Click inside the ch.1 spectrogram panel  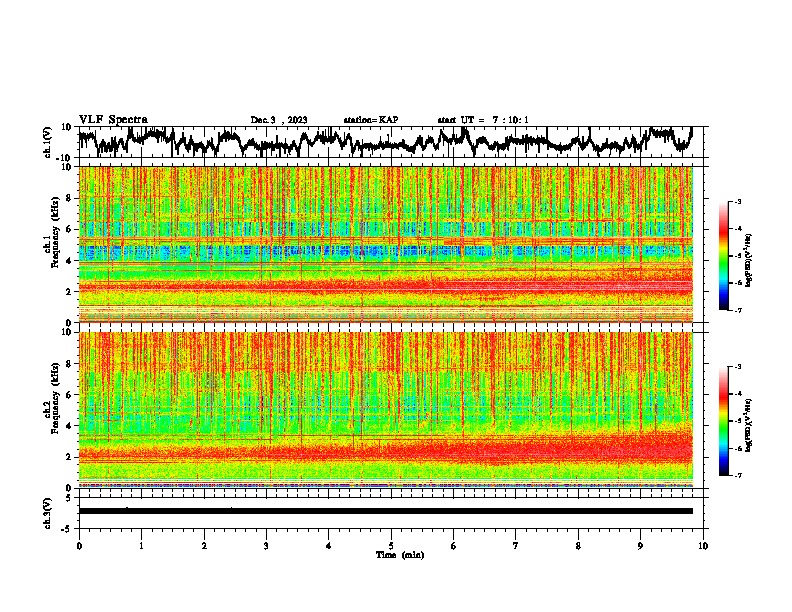click(386, 244)
